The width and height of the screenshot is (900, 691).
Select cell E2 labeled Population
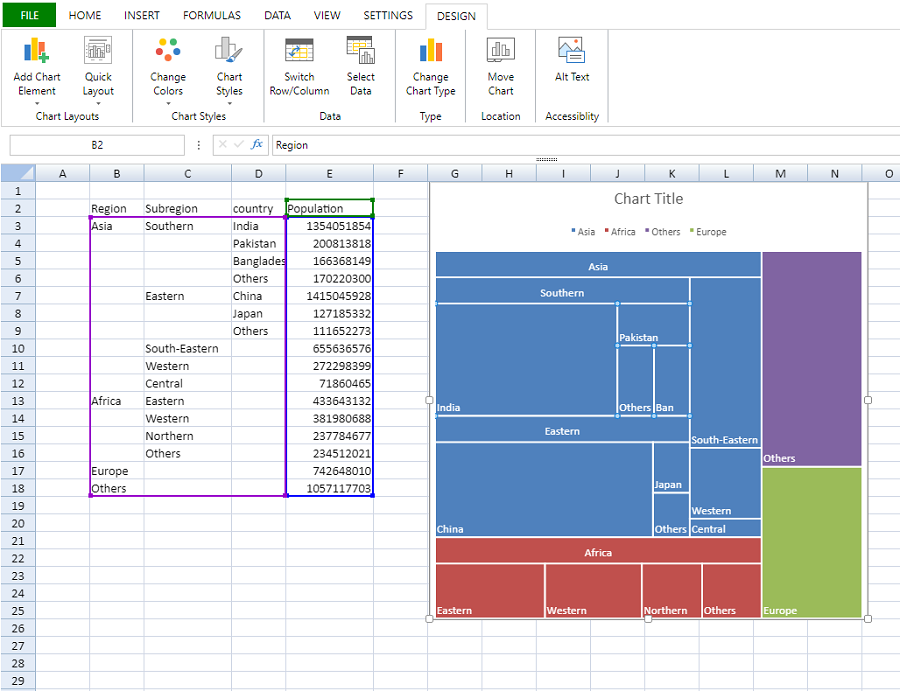point(329,208)
